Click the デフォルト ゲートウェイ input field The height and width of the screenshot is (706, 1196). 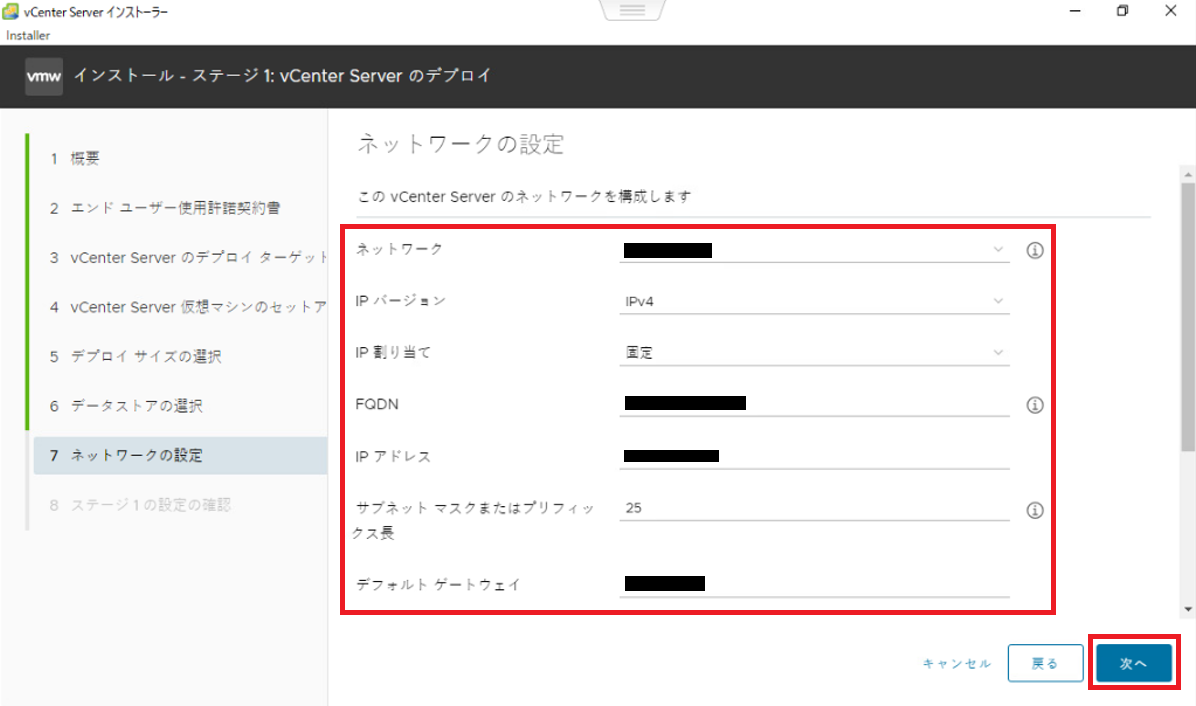[x=814, y=584]
